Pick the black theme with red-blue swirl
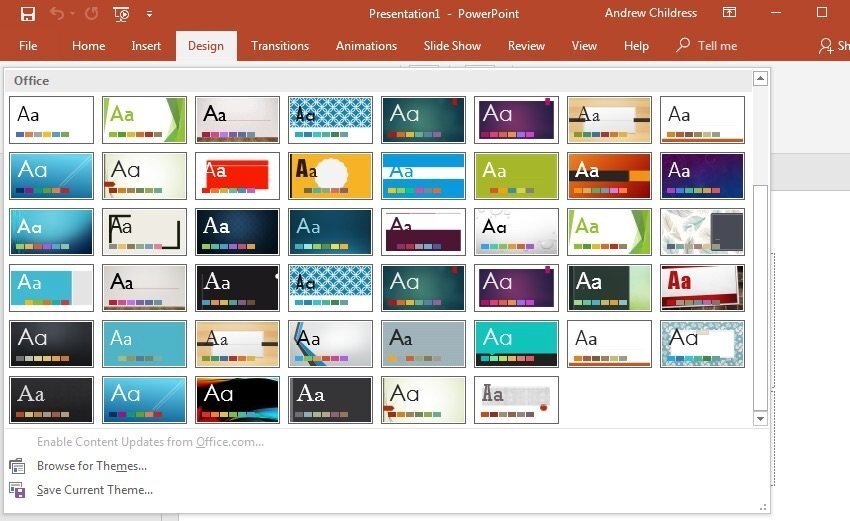Viewport: 850px width, 521px height. coord(237,400)
